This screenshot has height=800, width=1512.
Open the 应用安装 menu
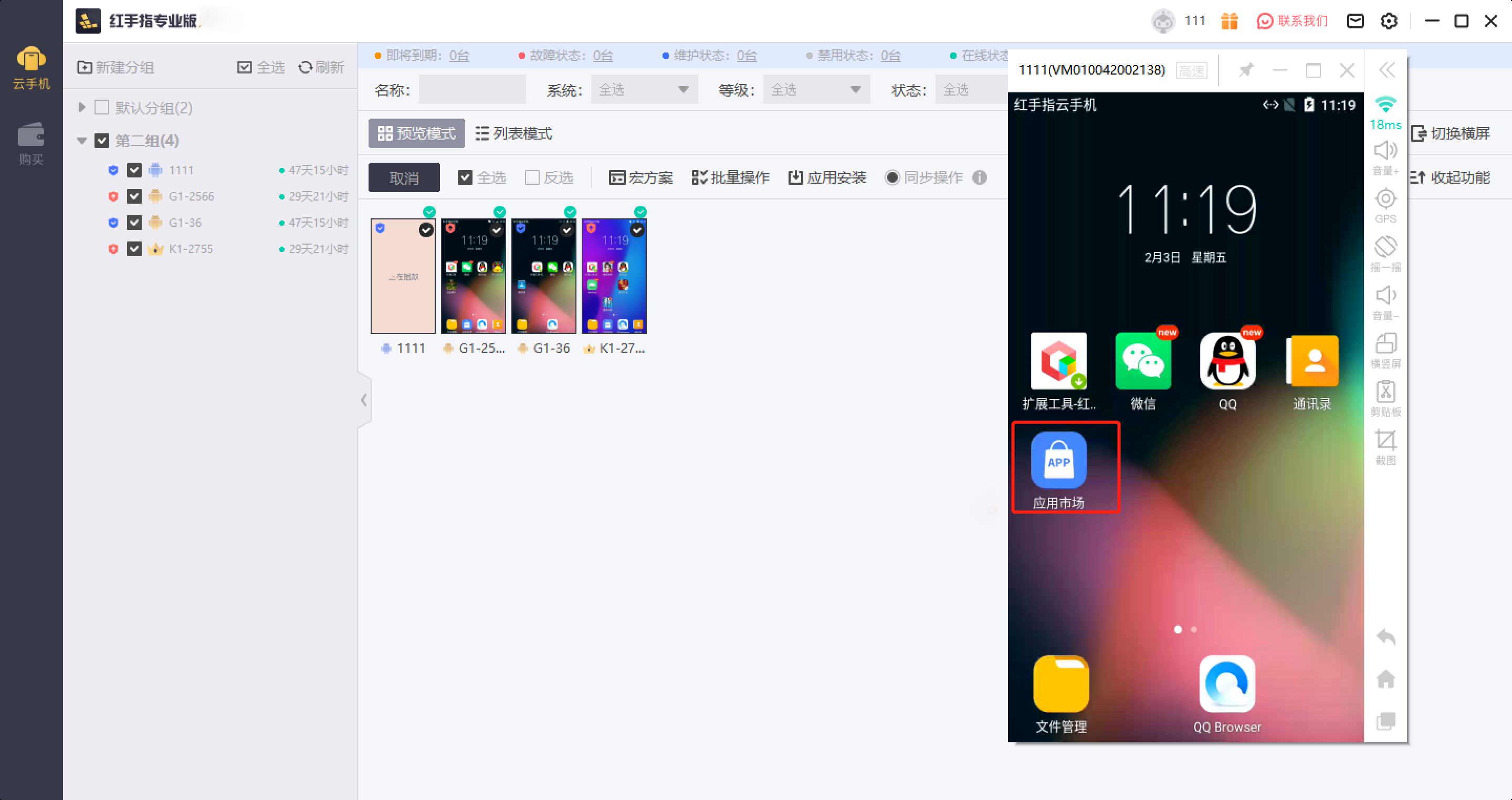click(x=827, y=177)
